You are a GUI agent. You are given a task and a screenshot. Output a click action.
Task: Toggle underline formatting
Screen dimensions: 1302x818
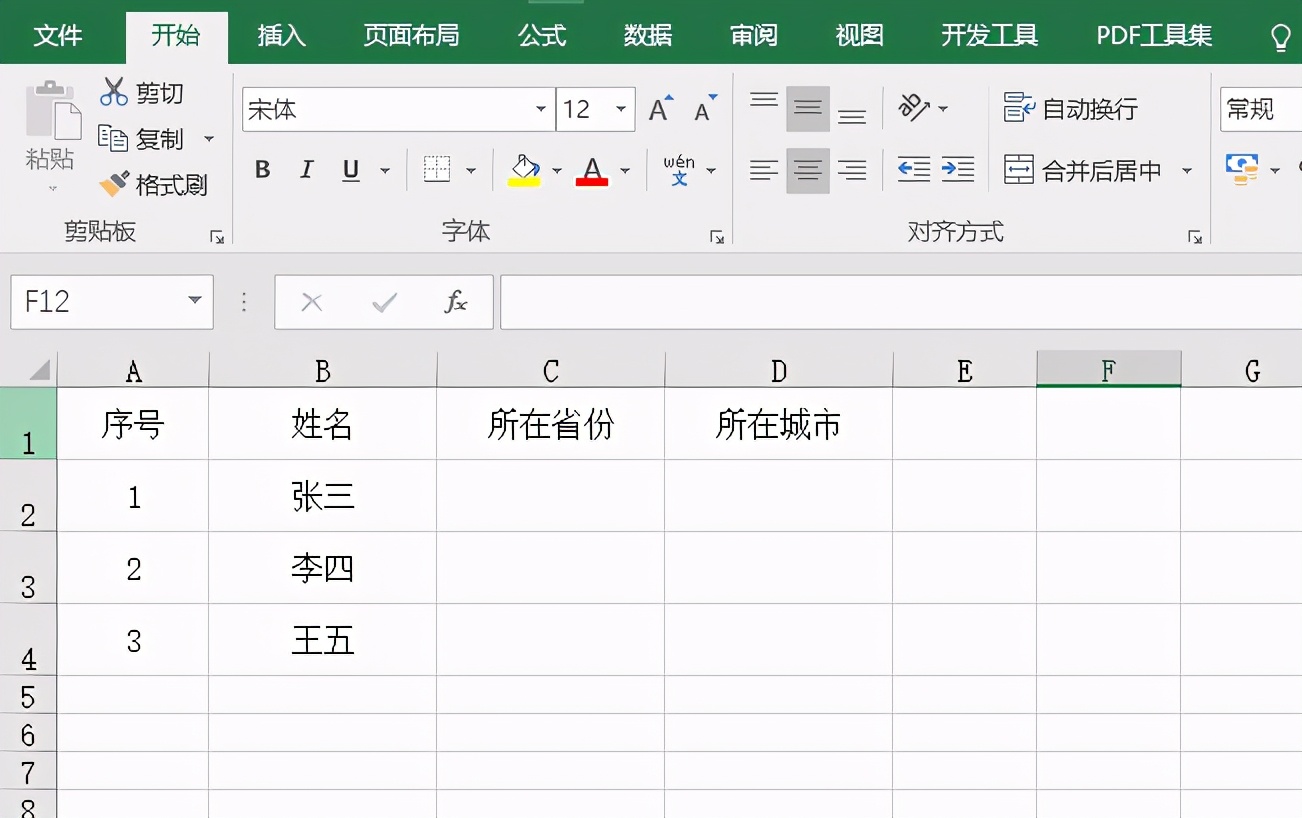351,170
